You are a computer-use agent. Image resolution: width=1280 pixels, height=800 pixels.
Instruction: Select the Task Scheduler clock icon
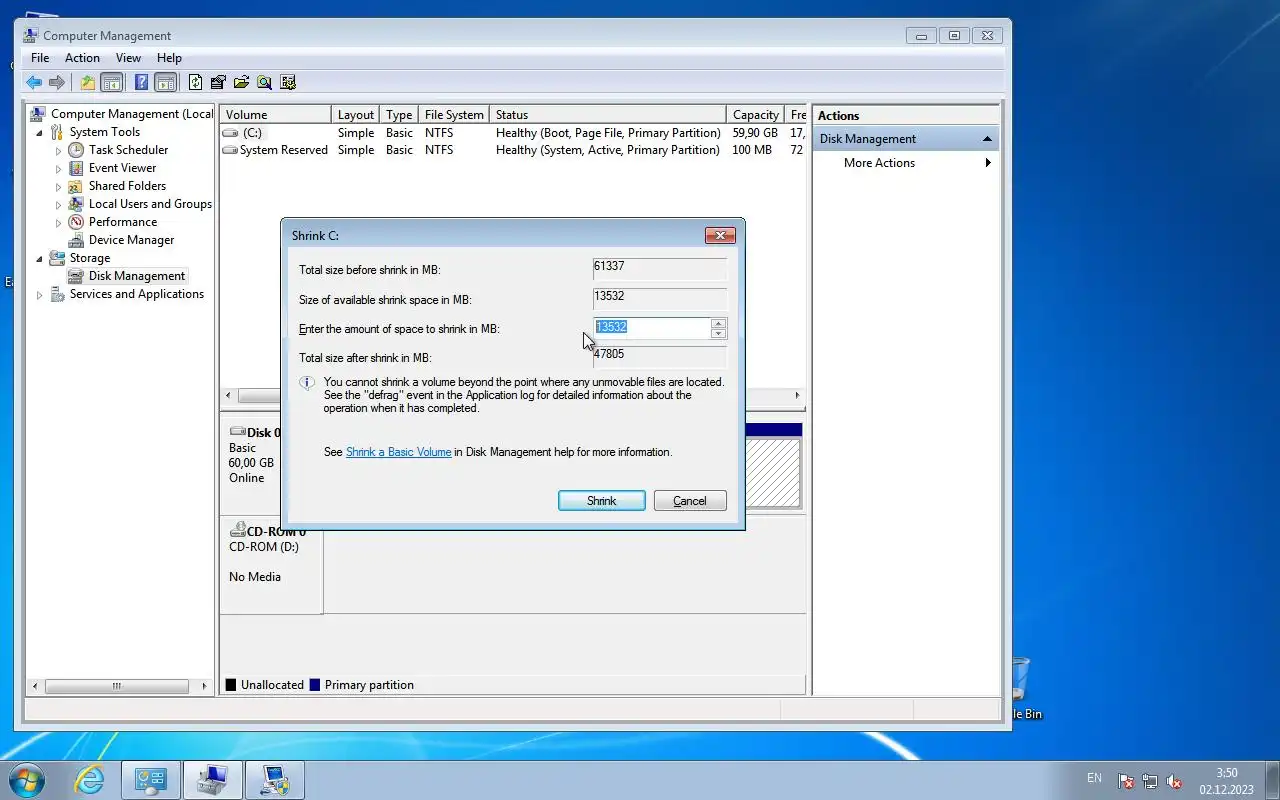tap(76, 150)
